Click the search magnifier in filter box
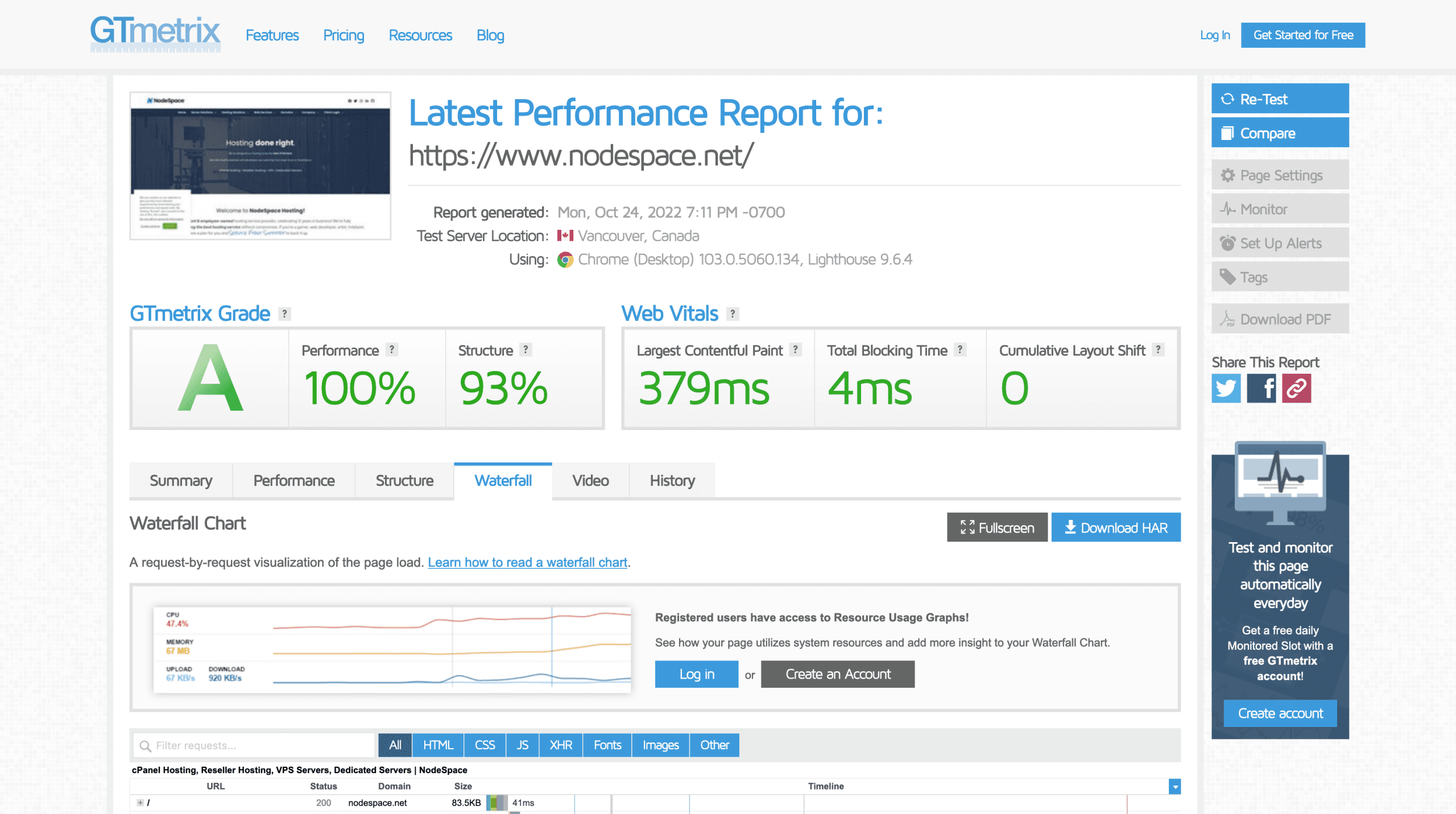The width and height of the screenshot is (1456, 814). (x=146, y=746)
